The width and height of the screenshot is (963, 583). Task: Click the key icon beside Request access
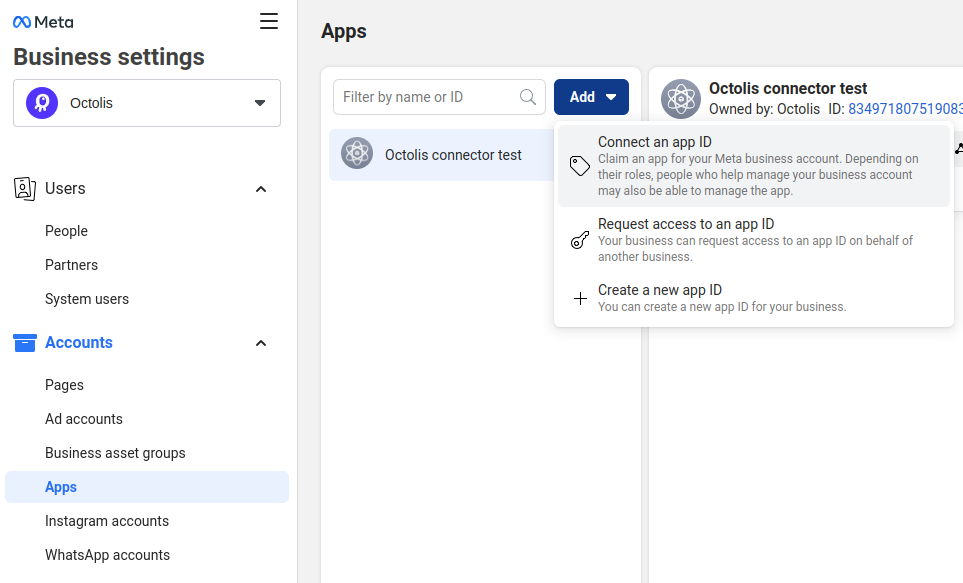tap(580, 240)
